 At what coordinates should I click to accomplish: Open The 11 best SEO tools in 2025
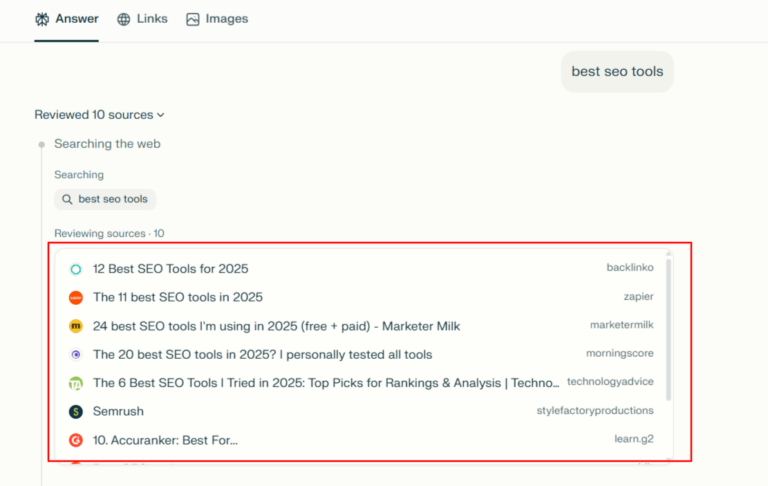pyautogui.click(x=178, y=297)
